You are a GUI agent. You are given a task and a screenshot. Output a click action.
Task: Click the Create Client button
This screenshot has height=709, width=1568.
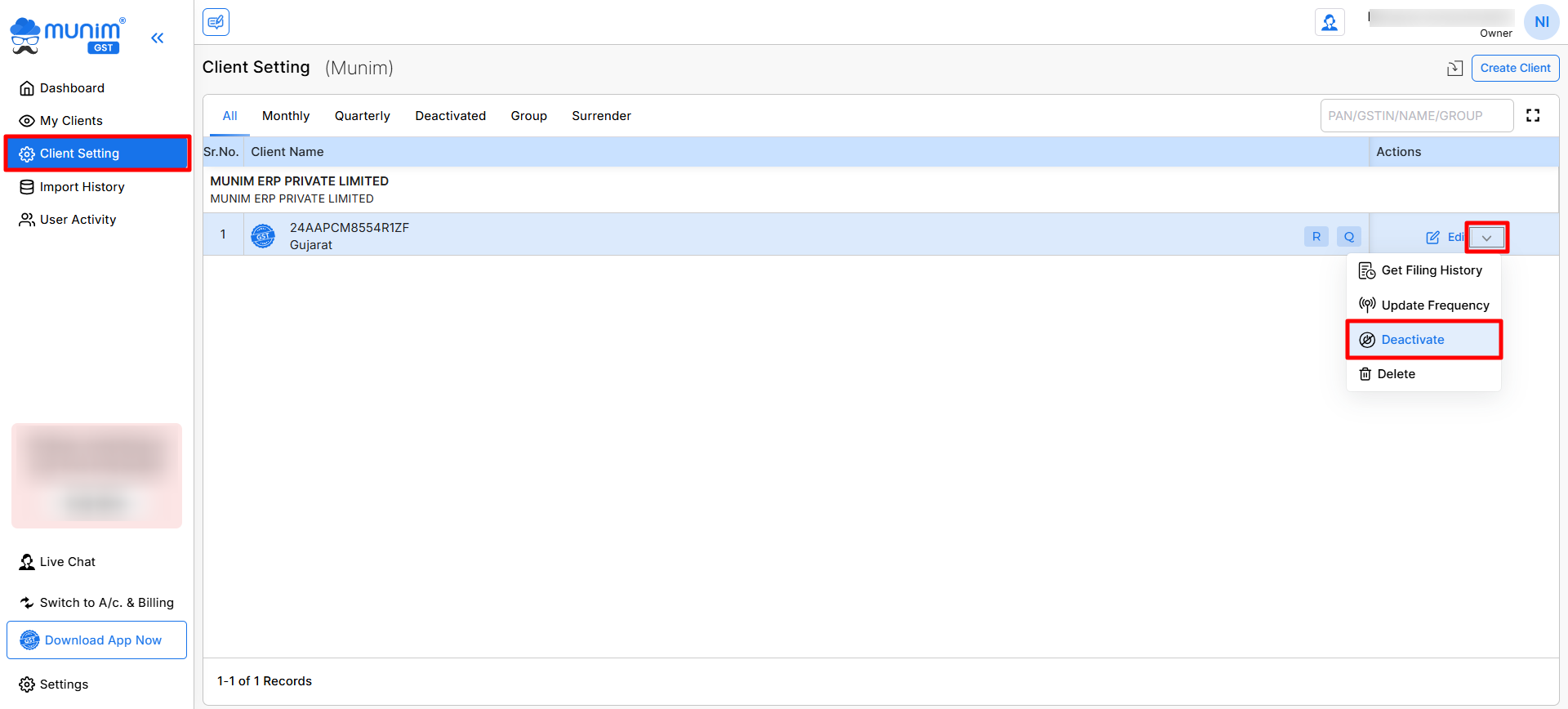(x=1515, y=69)
